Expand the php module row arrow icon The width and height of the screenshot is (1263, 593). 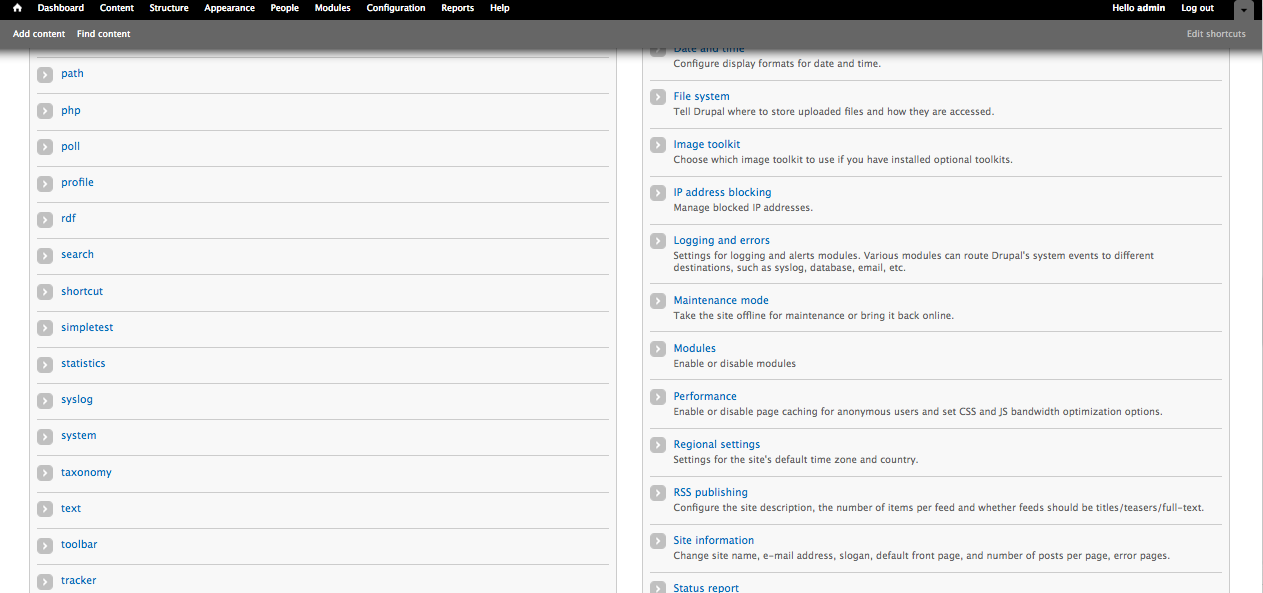point(45,110)
